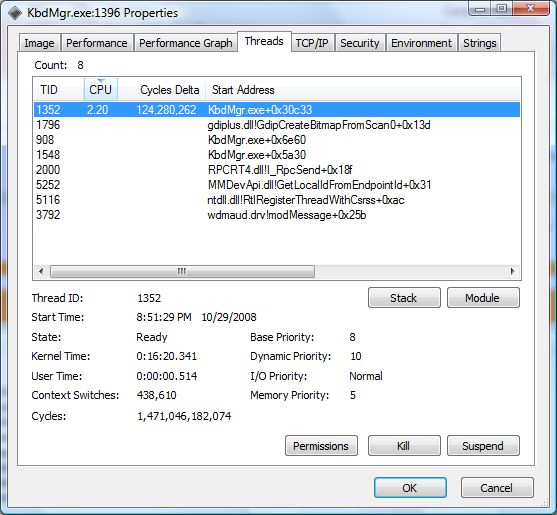Click start address KbdMgr.exe+0x6e60
Viewport: 557px width, 515px height.
[257, 140]
